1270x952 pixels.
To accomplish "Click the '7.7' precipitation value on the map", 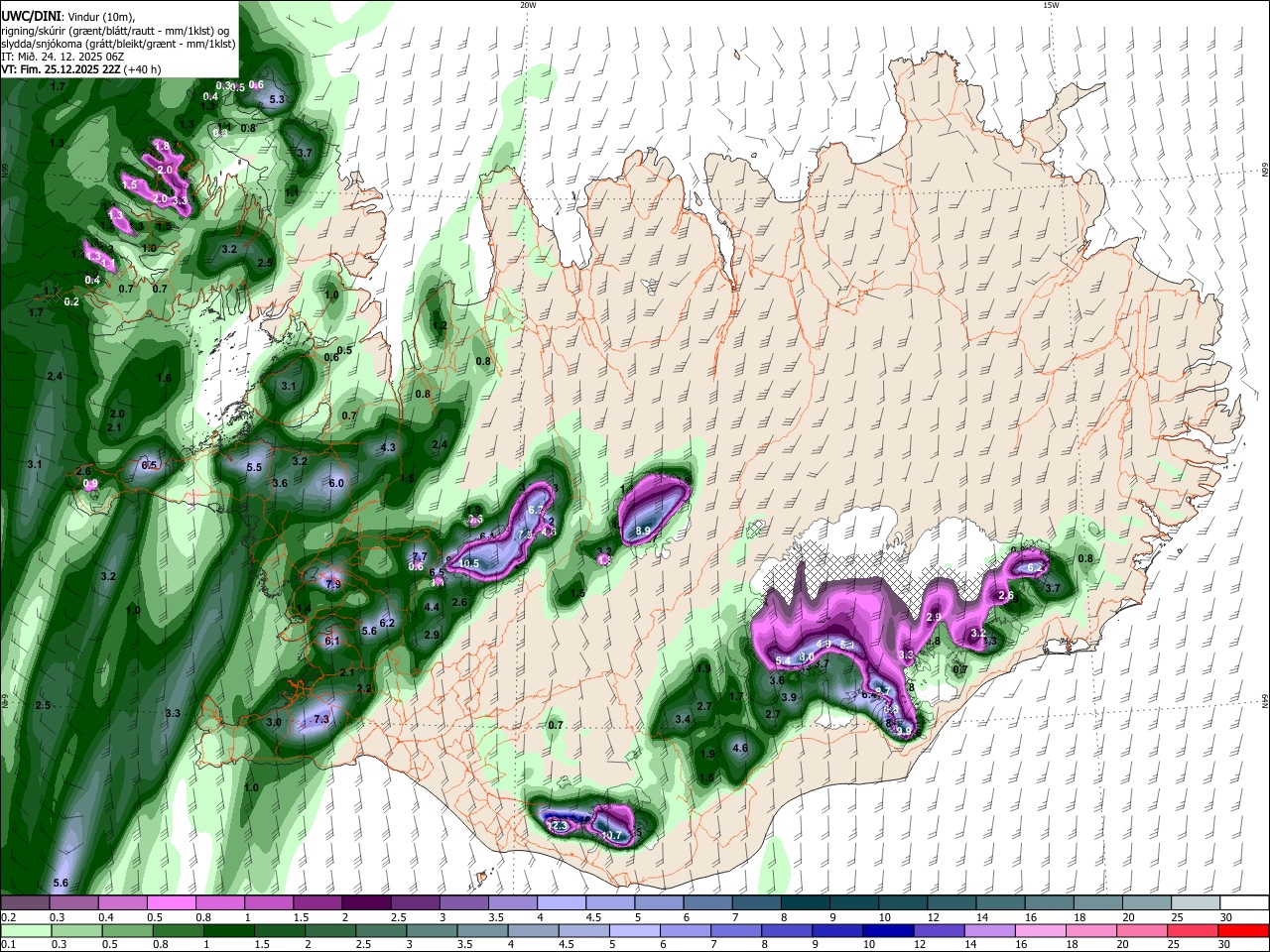I will [419, 556].
